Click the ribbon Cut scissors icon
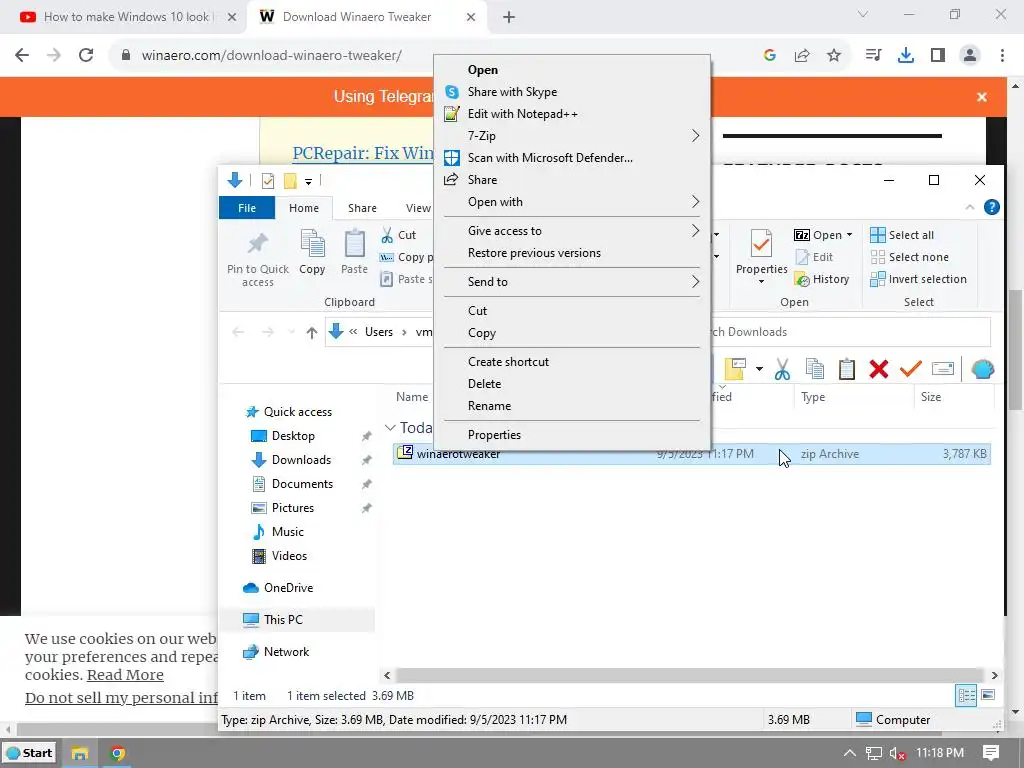 click(387, 235)
